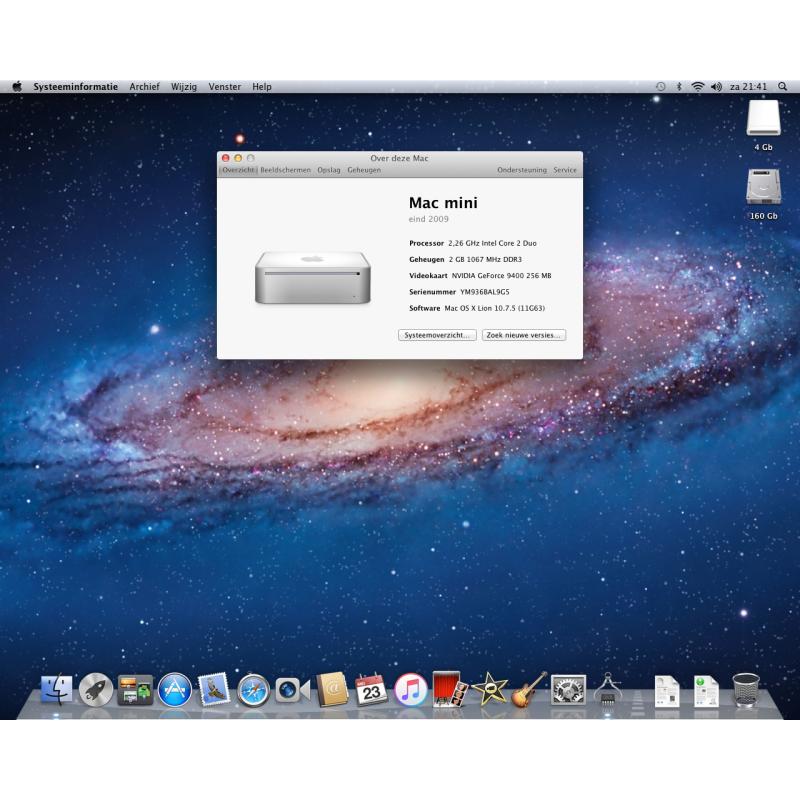Viewport: 800px width, 800px height.
Task: Launch iTunes music note icon
Action: (411, 690)
